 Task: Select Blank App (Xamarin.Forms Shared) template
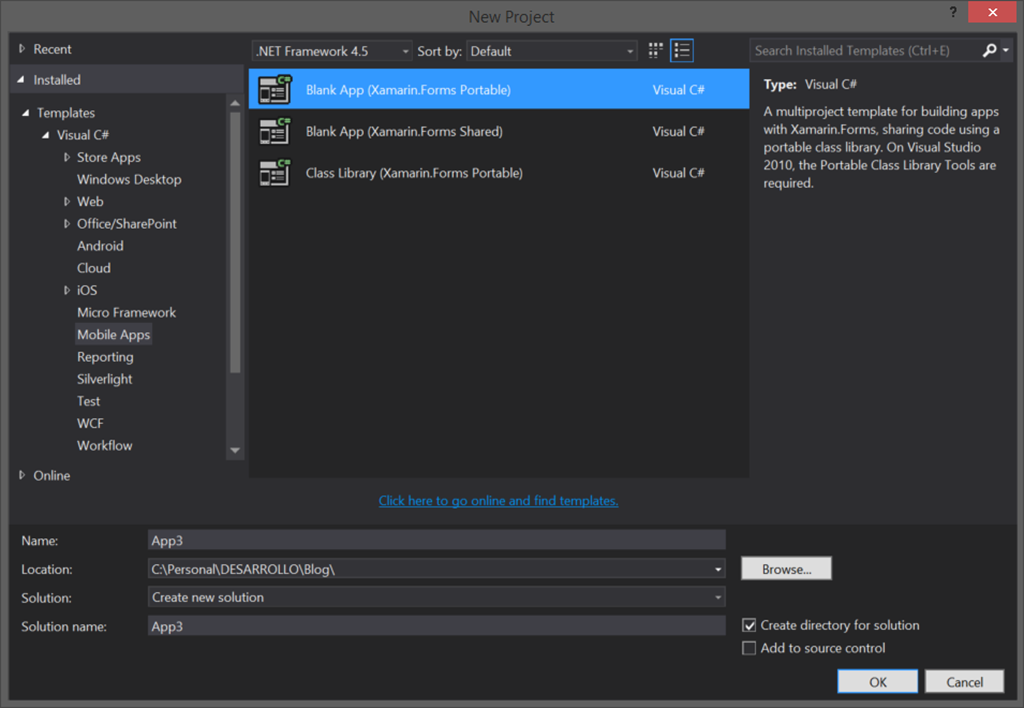[x=500, y=131]
